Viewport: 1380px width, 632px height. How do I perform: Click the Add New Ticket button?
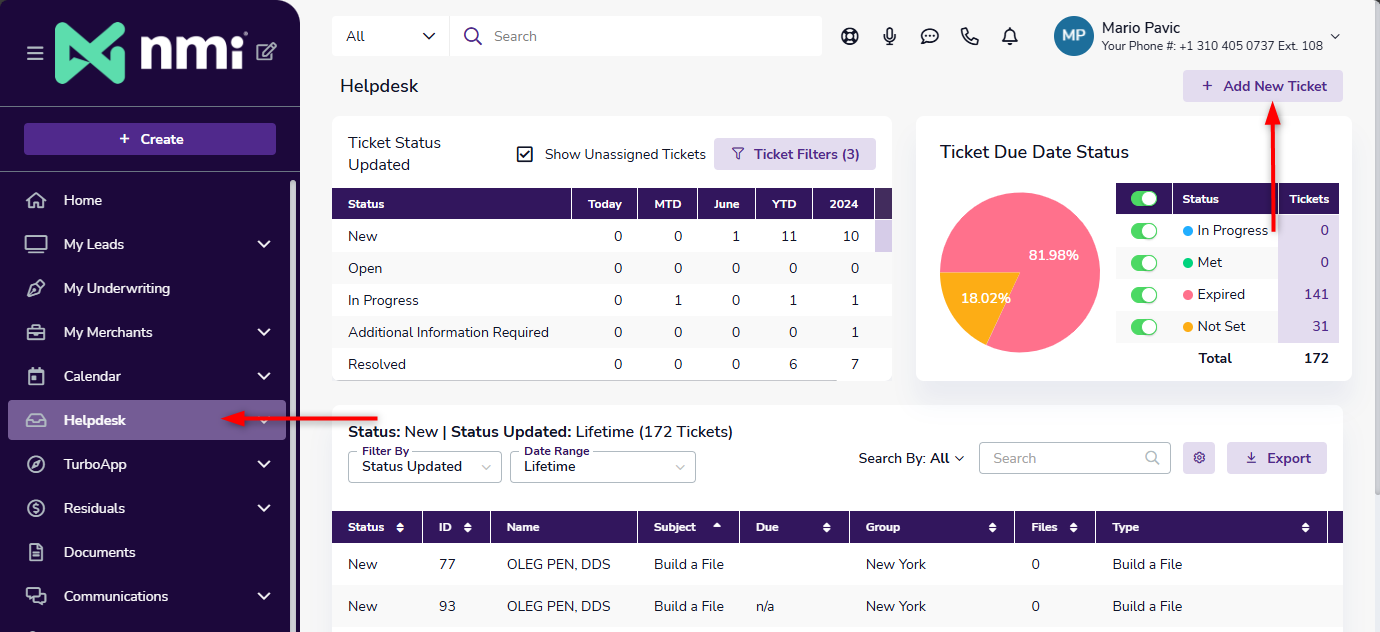point(1263,86)
